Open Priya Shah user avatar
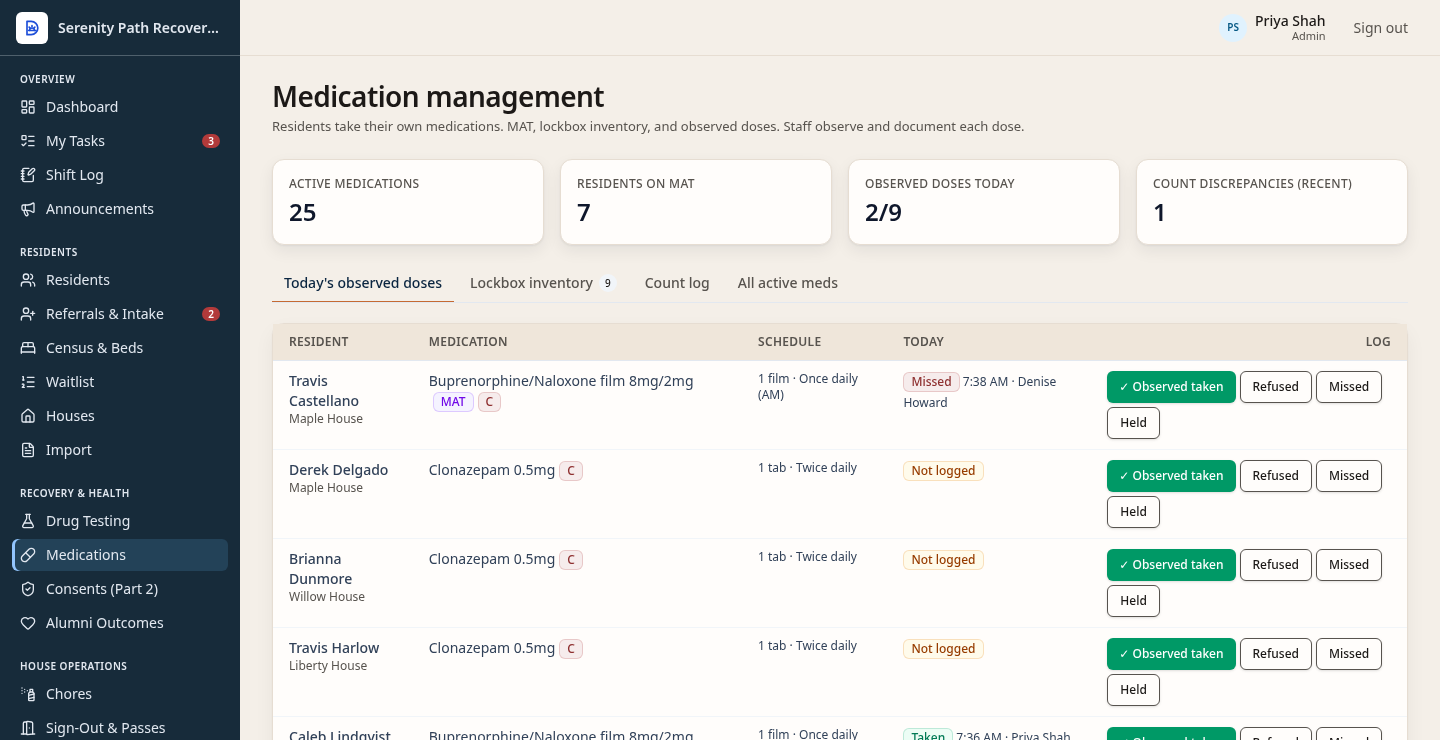Image resolution: width=1440 pixels, height=740 pixels. tap(1233, 28)
